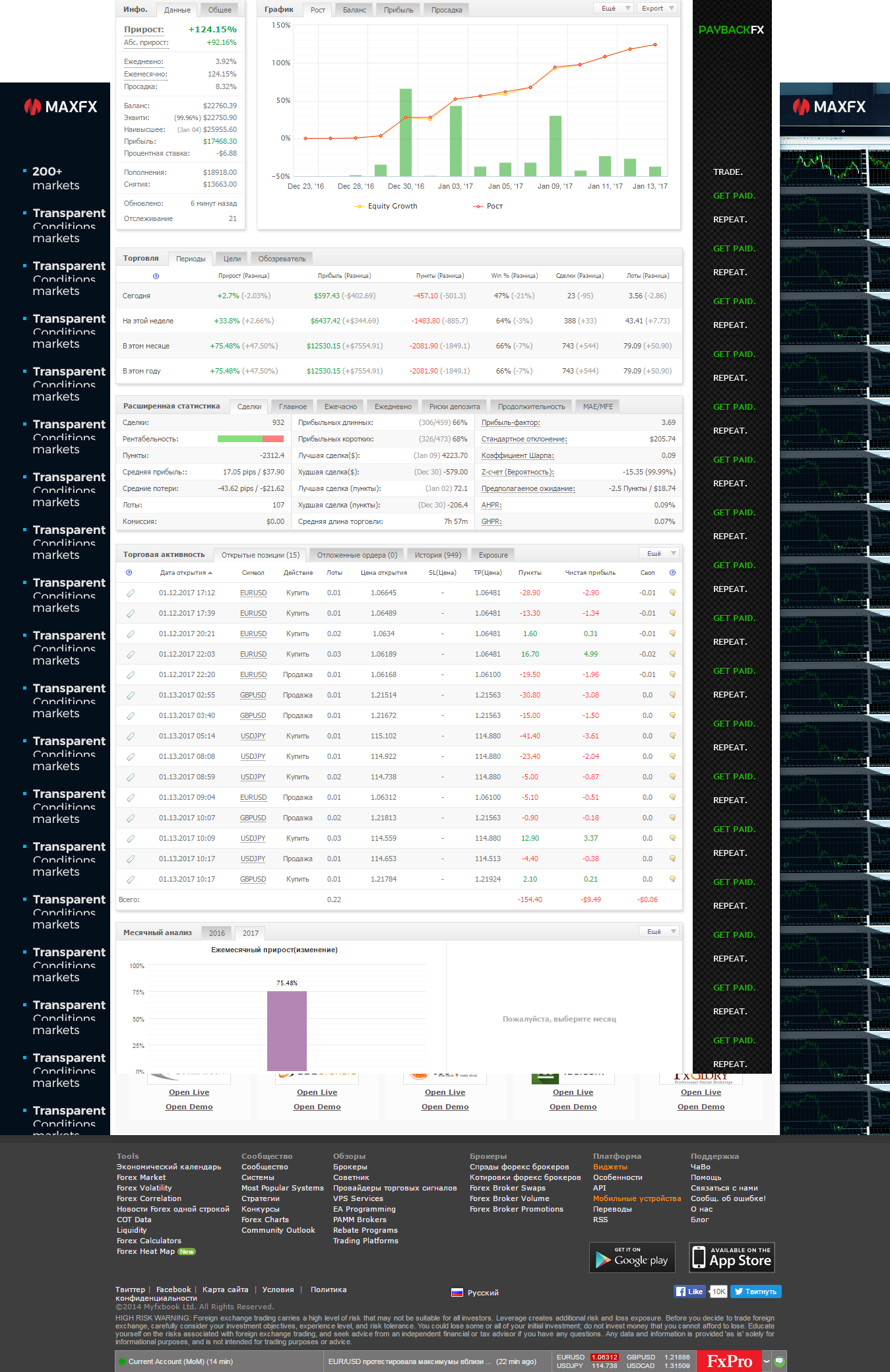Select the Ежечасно statistics tab

[x=340, y=407]
